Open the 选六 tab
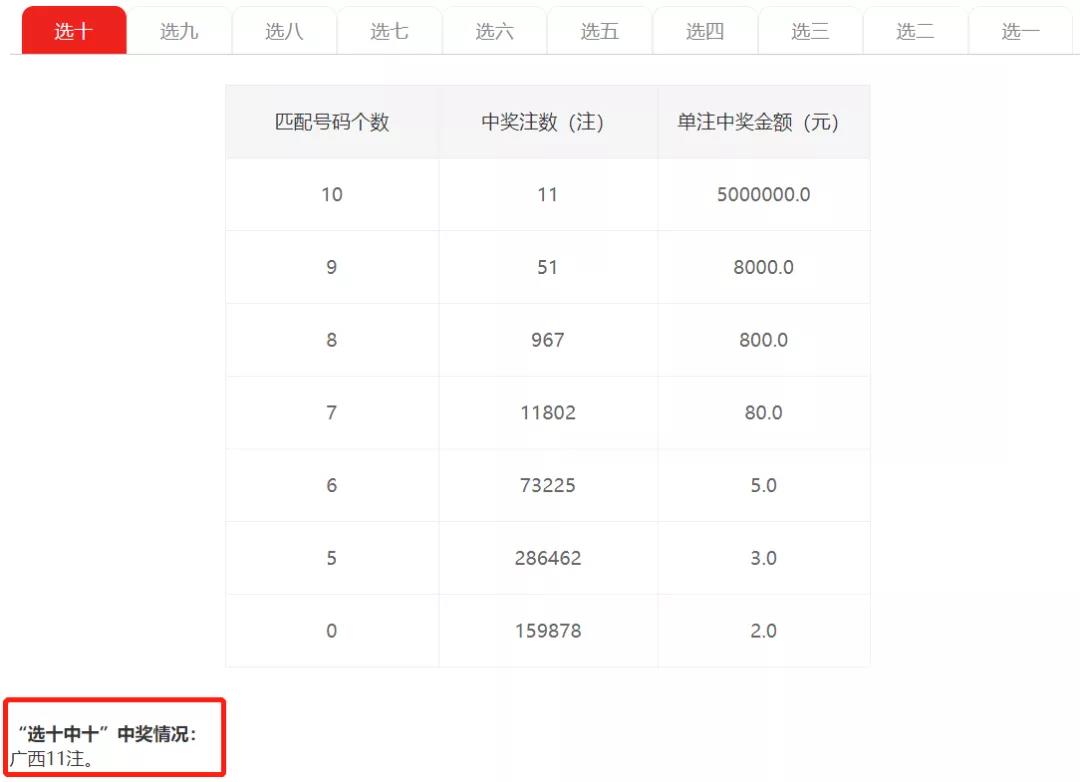 (495, 30)
